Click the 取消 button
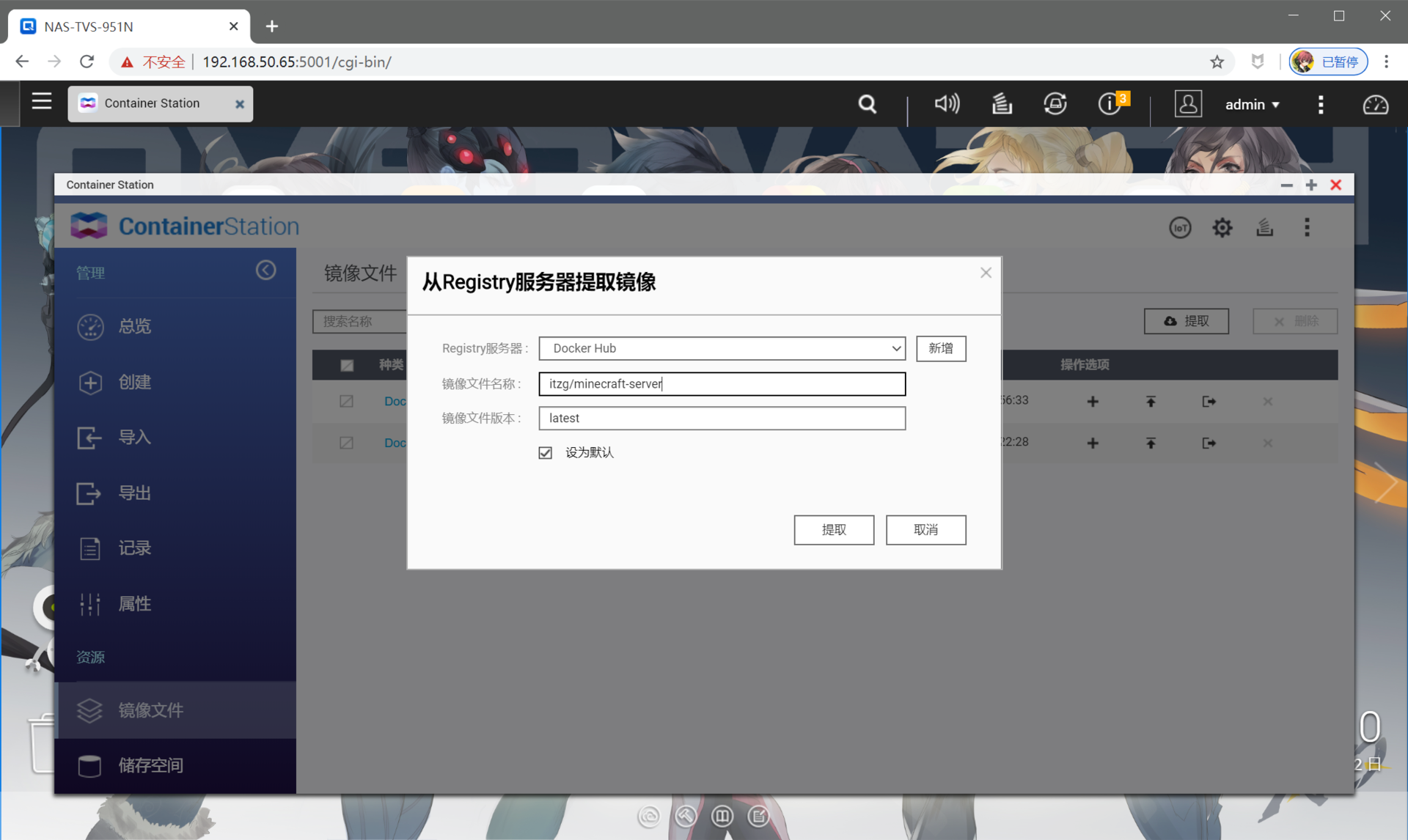Viewport: 1408px width, 840px height. pyautogui.click(x=925, y=530)
